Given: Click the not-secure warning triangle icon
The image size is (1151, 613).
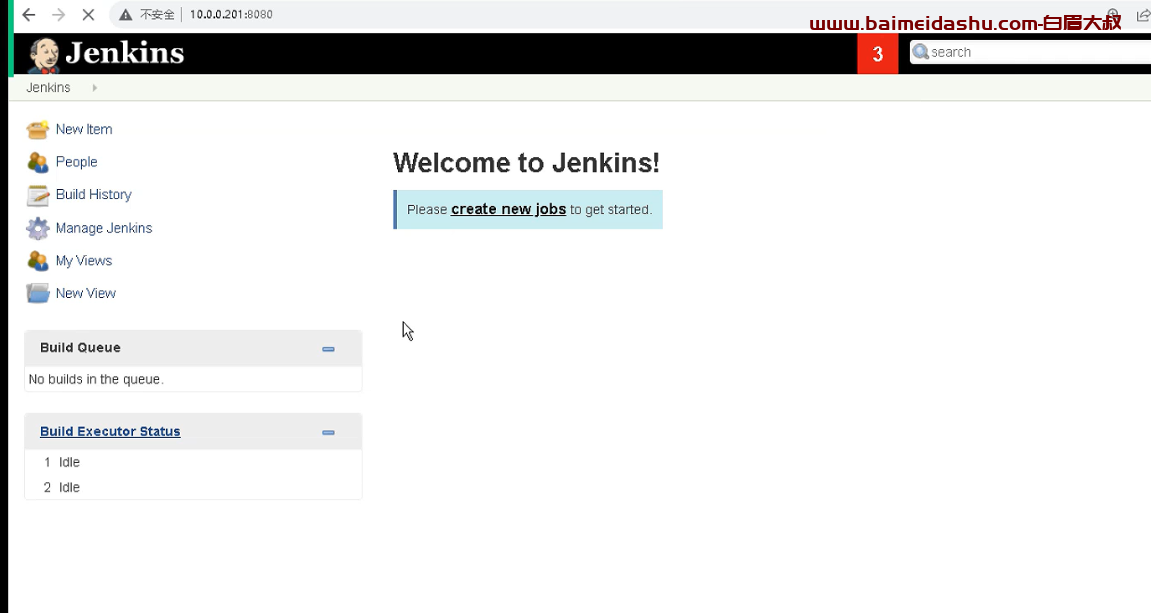Looking at the screenshot, I should tap(126, 15).
